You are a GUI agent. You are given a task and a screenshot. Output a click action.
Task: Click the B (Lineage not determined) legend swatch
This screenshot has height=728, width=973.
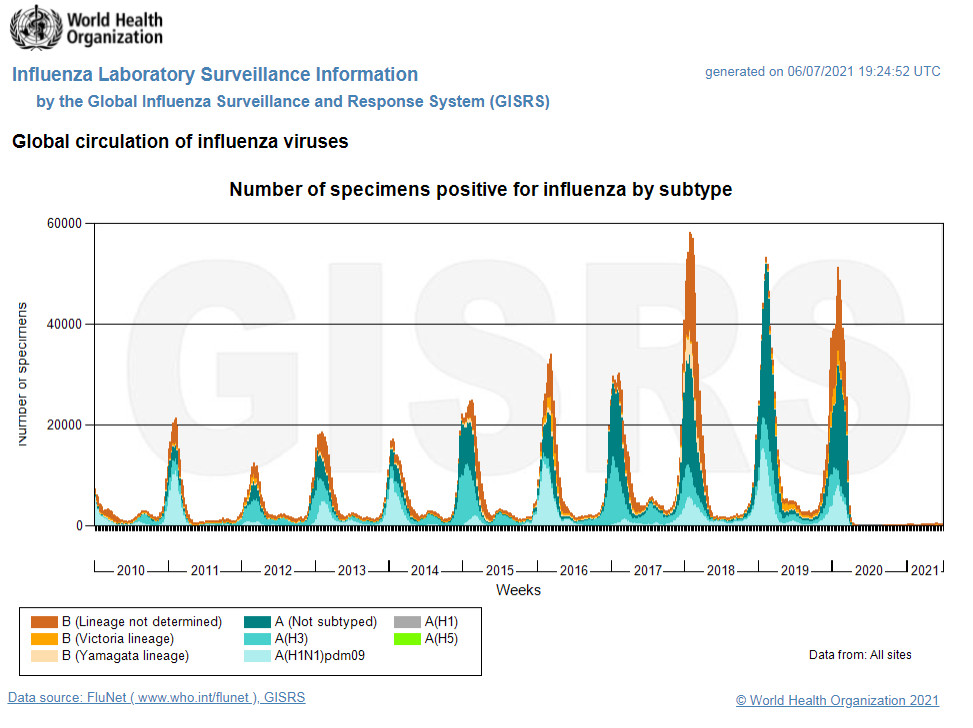coord(44,622)
